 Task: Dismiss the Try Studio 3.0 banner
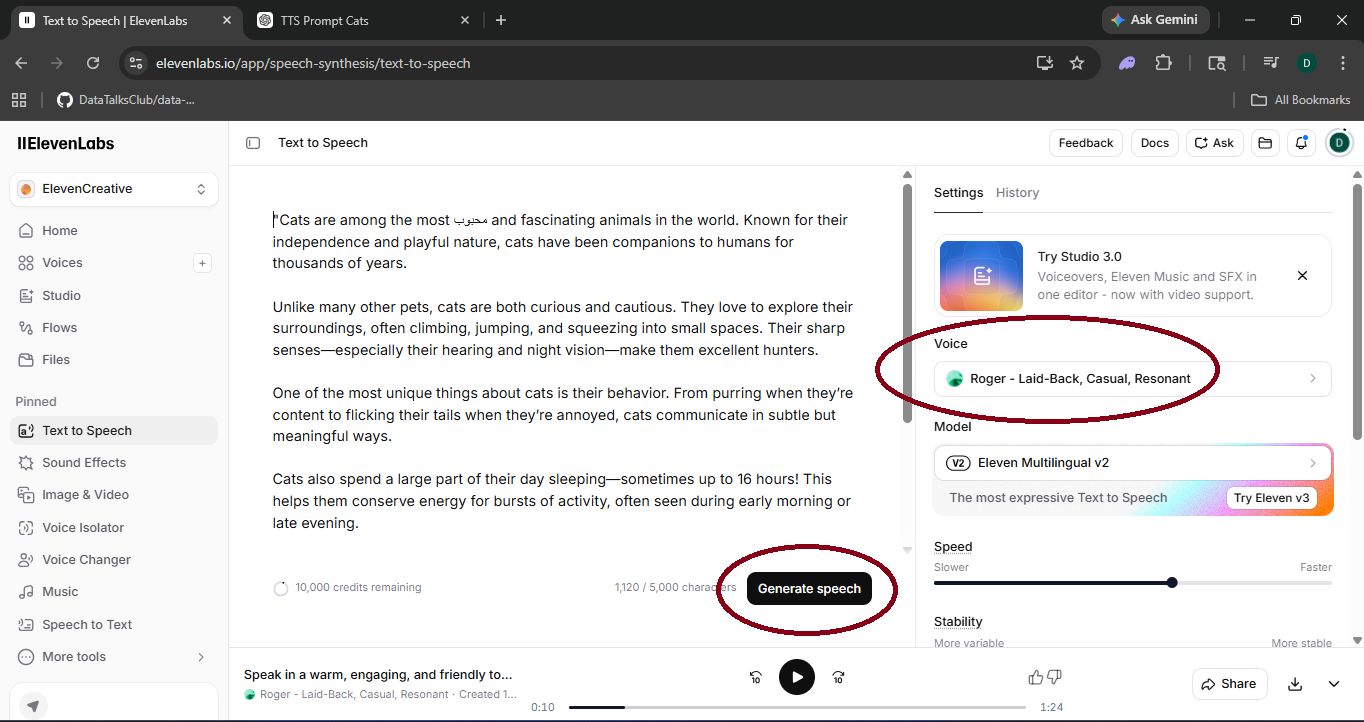click(1302, 276)
